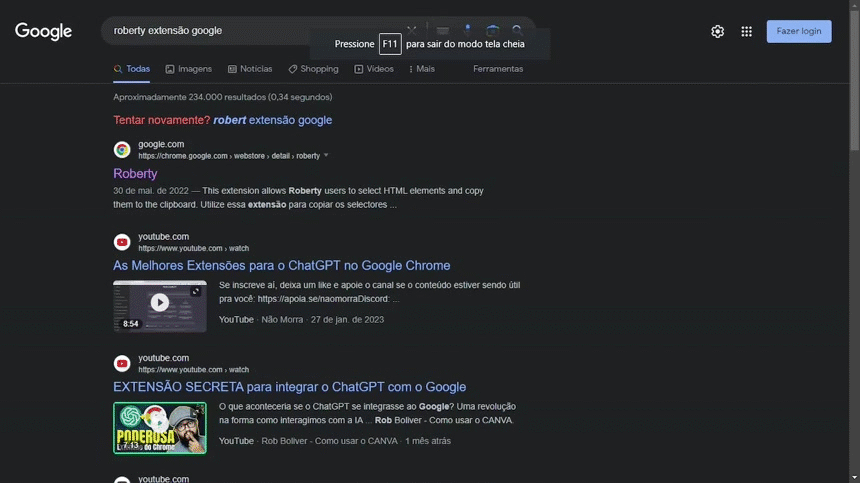Open As Melhores Extensões para o ChatGPT link

281,265
